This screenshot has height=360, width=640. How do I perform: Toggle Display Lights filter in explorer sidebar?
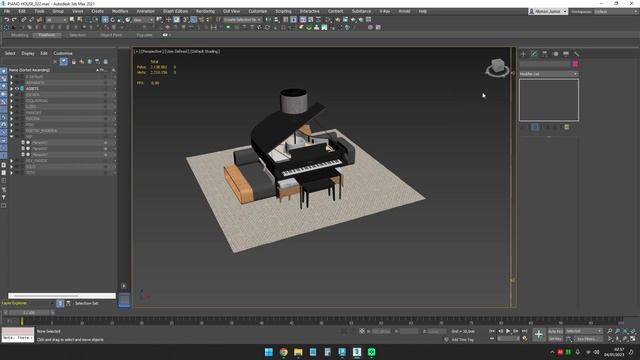point(4,86)
